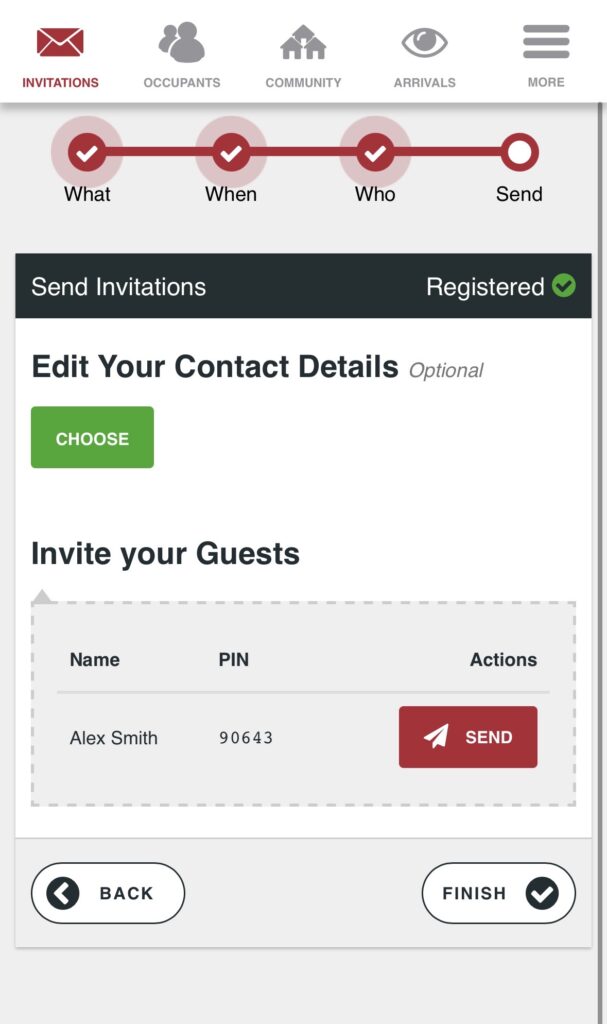The width and height of the screenshot is (607, 1024).
Task: Select the Send step circle
Action: click(x=519, y=152)
